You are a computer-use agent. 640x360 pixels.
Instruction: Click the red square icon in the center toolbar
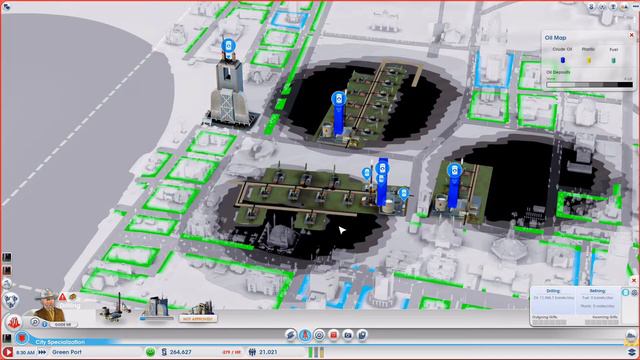tap(333, 335)
